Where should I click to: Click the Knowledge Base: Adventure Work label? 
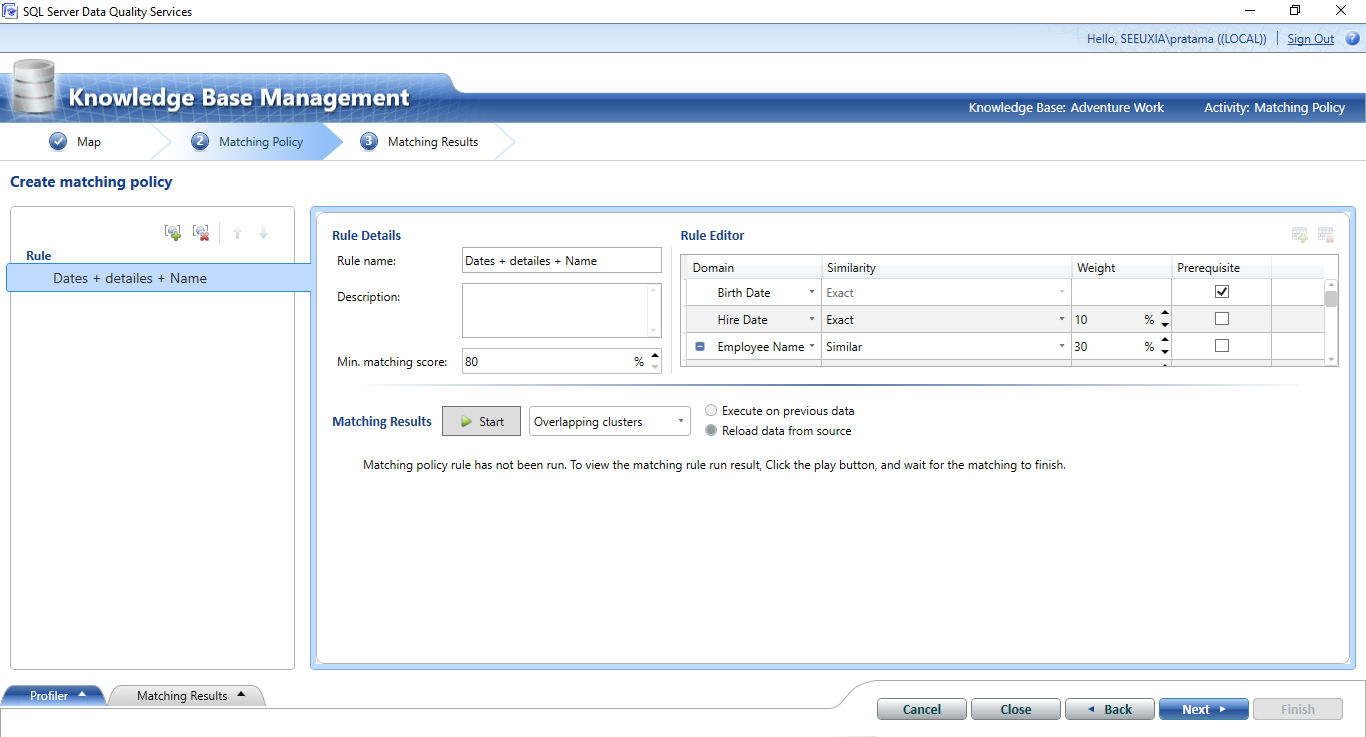[x=1066, y=108]
